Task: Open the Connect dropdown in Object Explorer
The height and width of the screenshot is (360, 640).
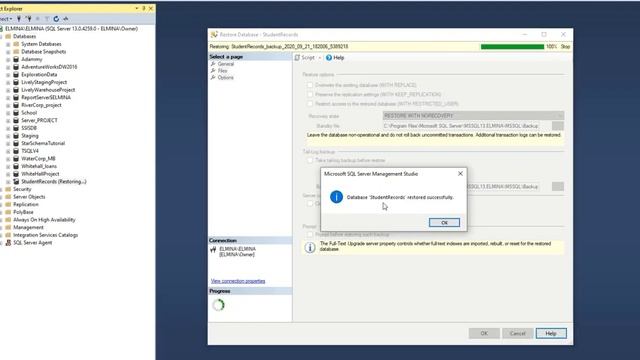Action: pyautogui.click(x=6, y=18)
